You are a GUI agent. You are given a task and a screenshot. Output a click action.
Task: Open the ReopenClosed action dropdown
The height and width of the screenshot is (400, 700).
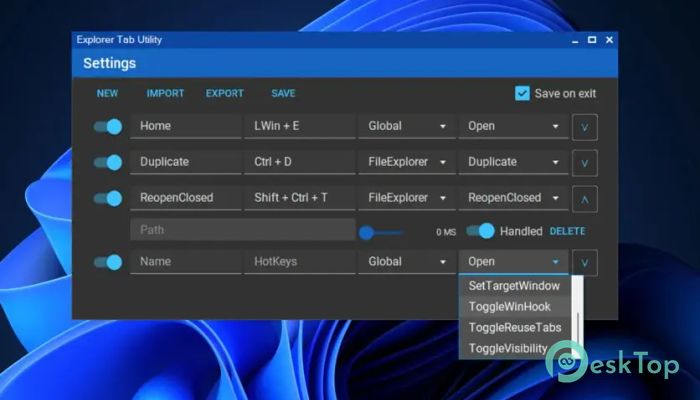513,198
